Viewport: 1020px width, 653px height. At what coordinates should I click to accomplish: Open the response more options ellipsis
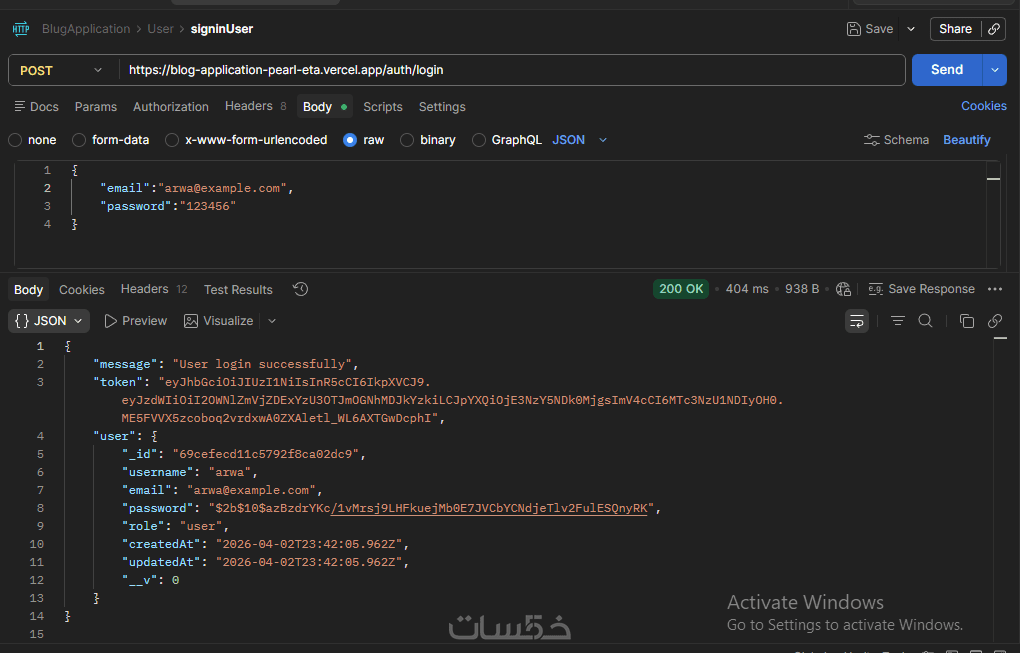click(x=994, y=289)
